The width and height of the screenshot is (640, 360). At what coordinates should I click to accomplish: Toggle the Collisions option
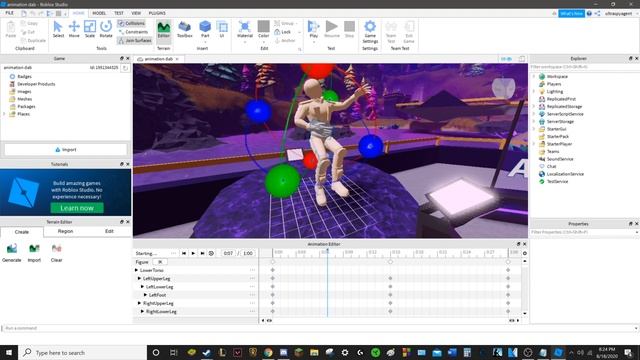(x=131, y=23)
